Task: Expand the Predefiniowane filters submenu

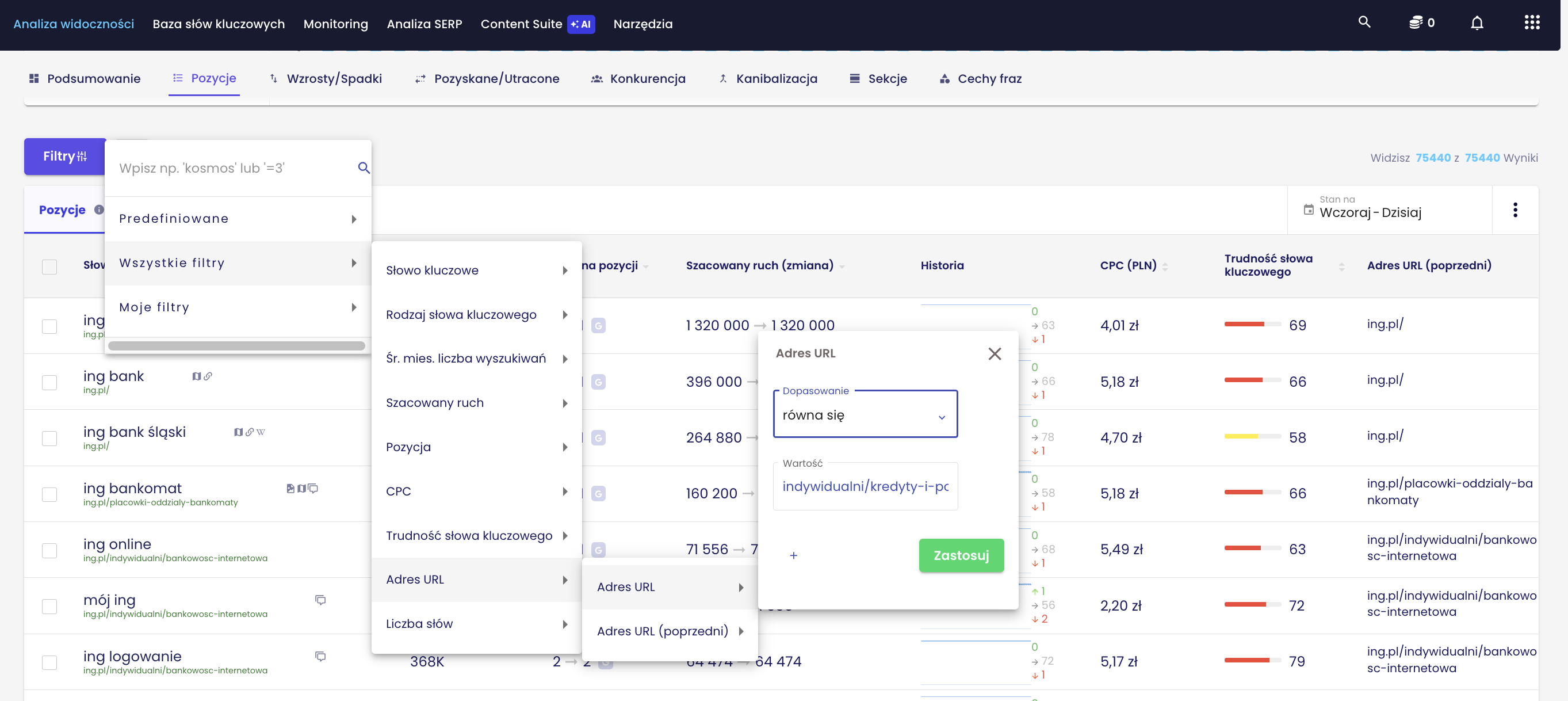Action: click(x=238, y=219)
